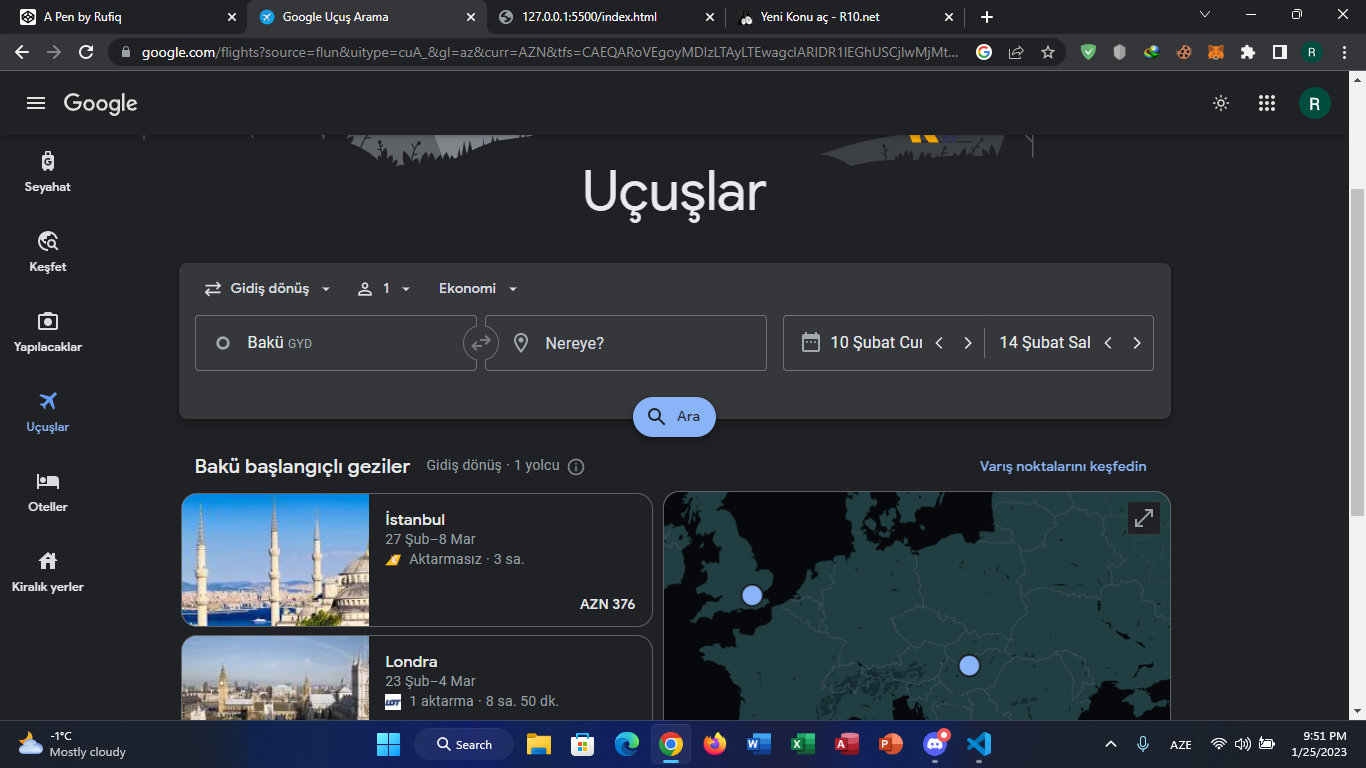The width and height of the screenshot is (1366, 768).
Task: Open Varış noktalarını keşfedin link
Action: tap(1063, 467)
